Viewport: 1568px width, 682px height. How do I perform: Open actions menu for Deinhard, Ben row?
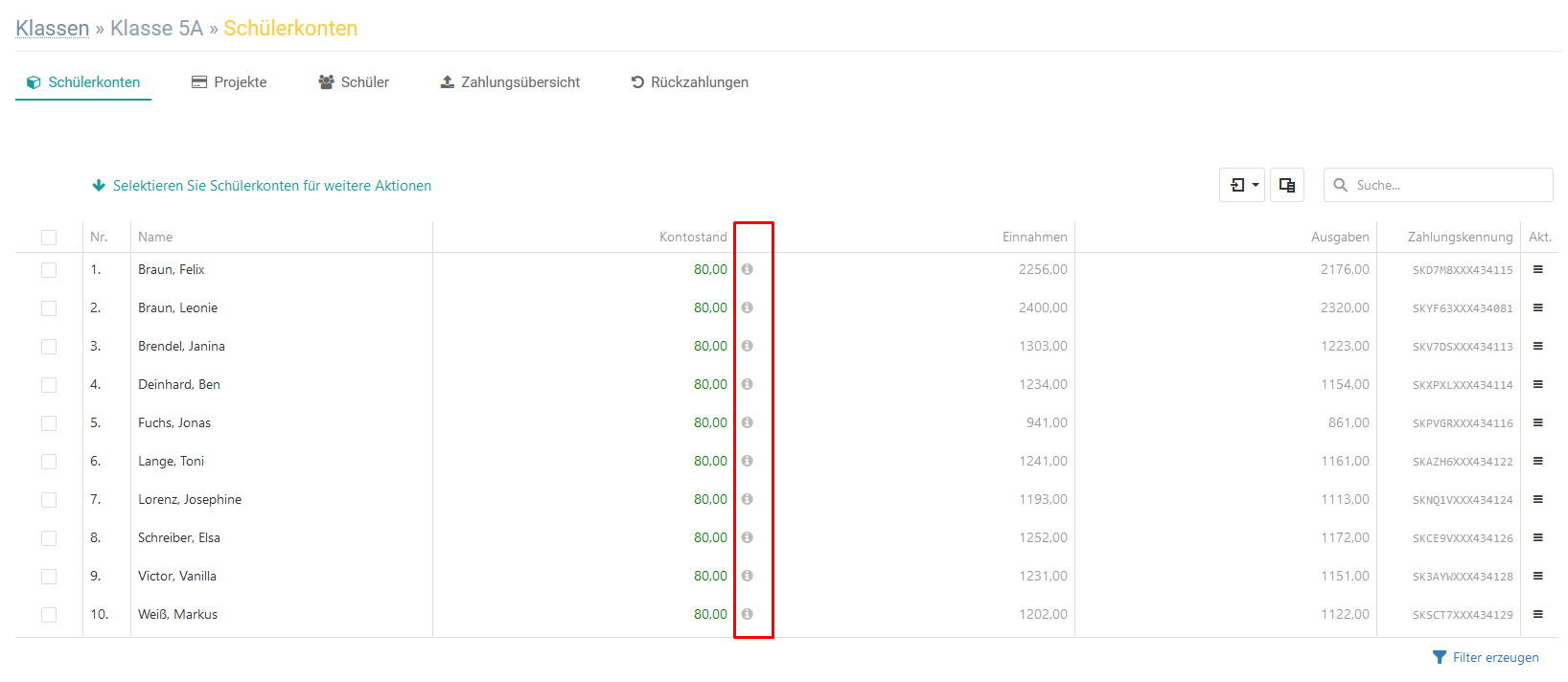pyautogui.click(x=1538, y=384)
